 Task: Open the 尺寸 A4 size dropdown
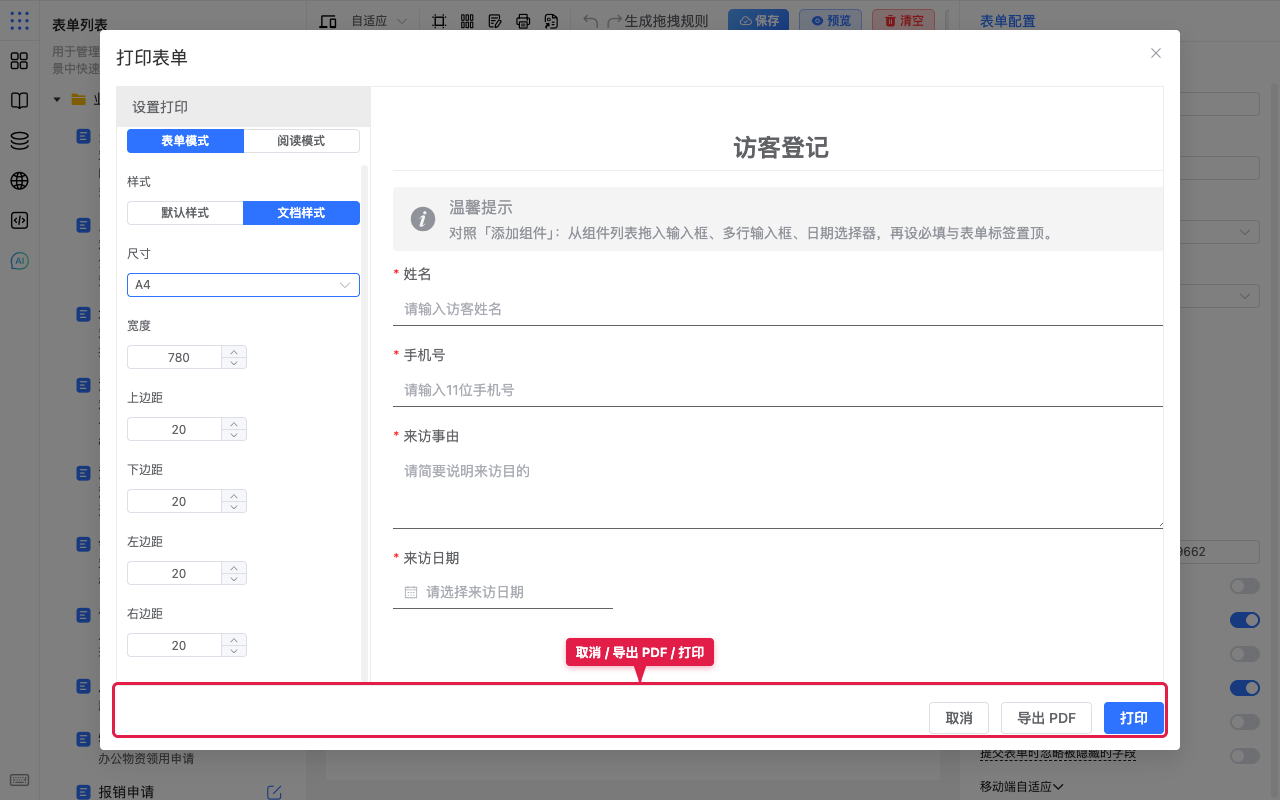(243, 285)
